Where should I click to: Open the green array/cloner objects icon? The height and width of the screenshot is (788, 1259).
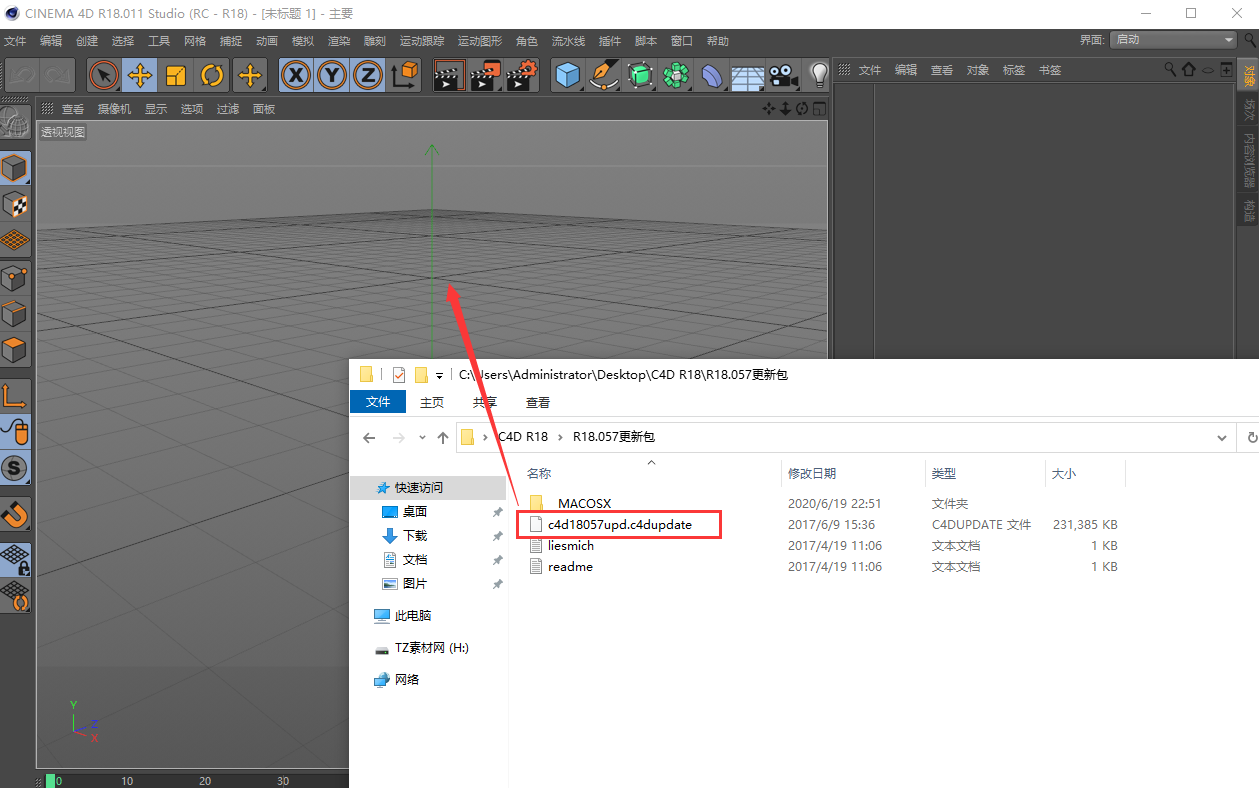click(676, 75)
